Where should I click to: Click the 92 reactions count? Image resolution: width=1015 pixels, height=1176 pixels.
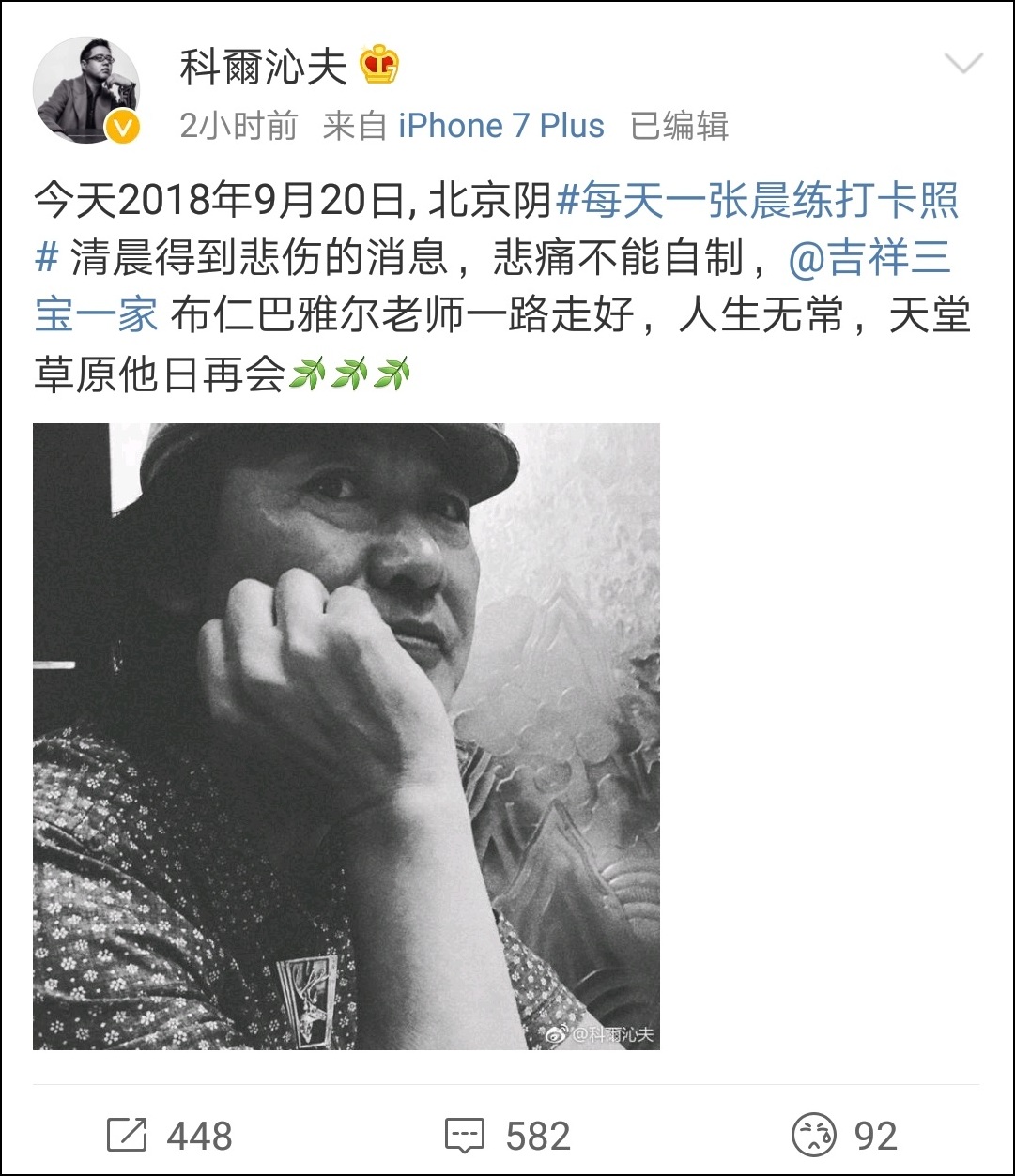876,1137
